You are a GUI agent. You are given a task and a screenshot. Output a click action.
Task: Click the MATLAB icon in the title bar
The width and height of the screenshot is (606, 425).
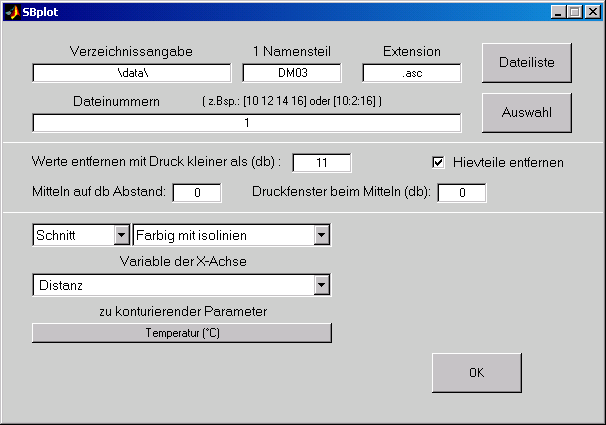(12, 11)
